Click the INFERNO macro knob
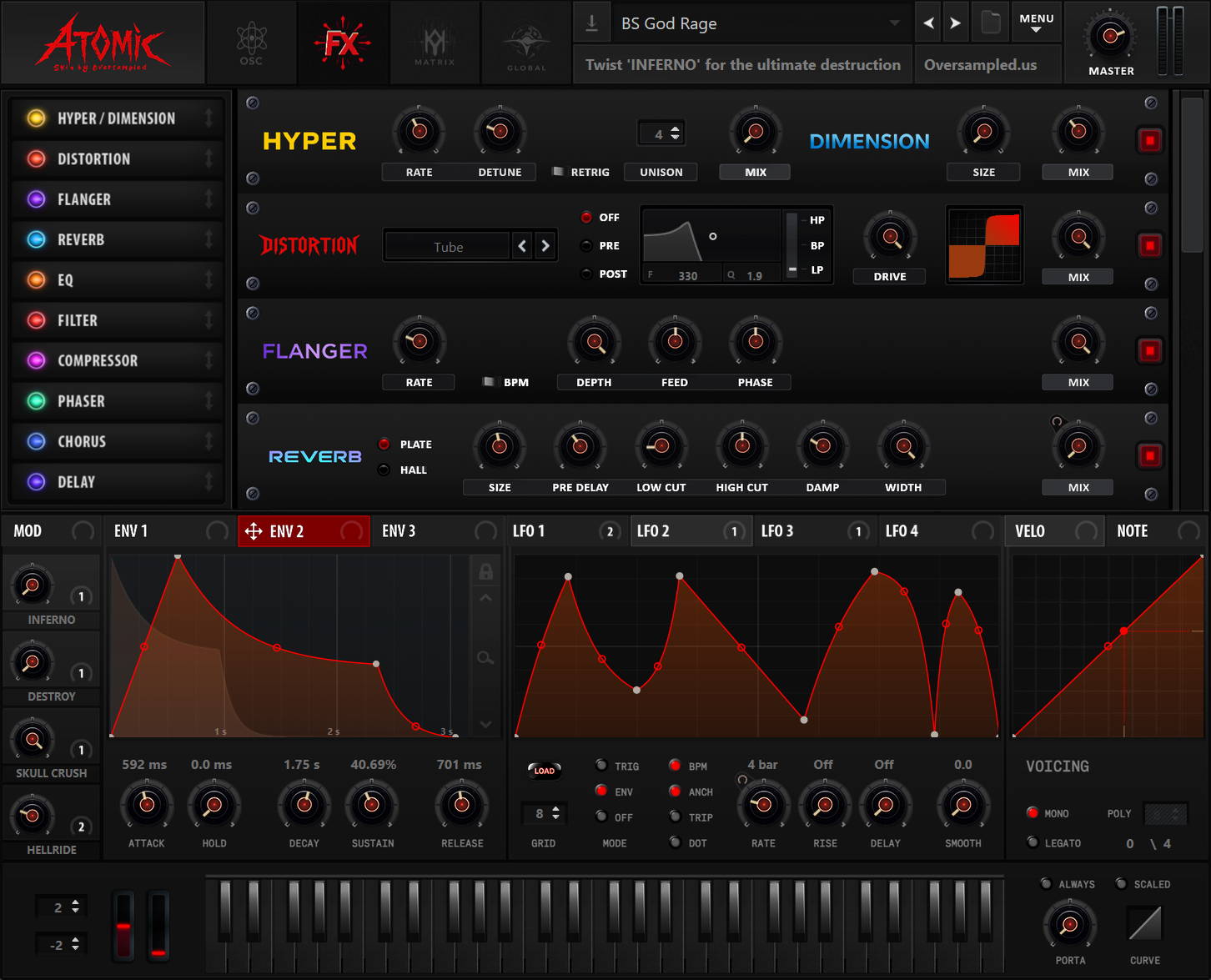1211x980 pixels. coord(32,585)
